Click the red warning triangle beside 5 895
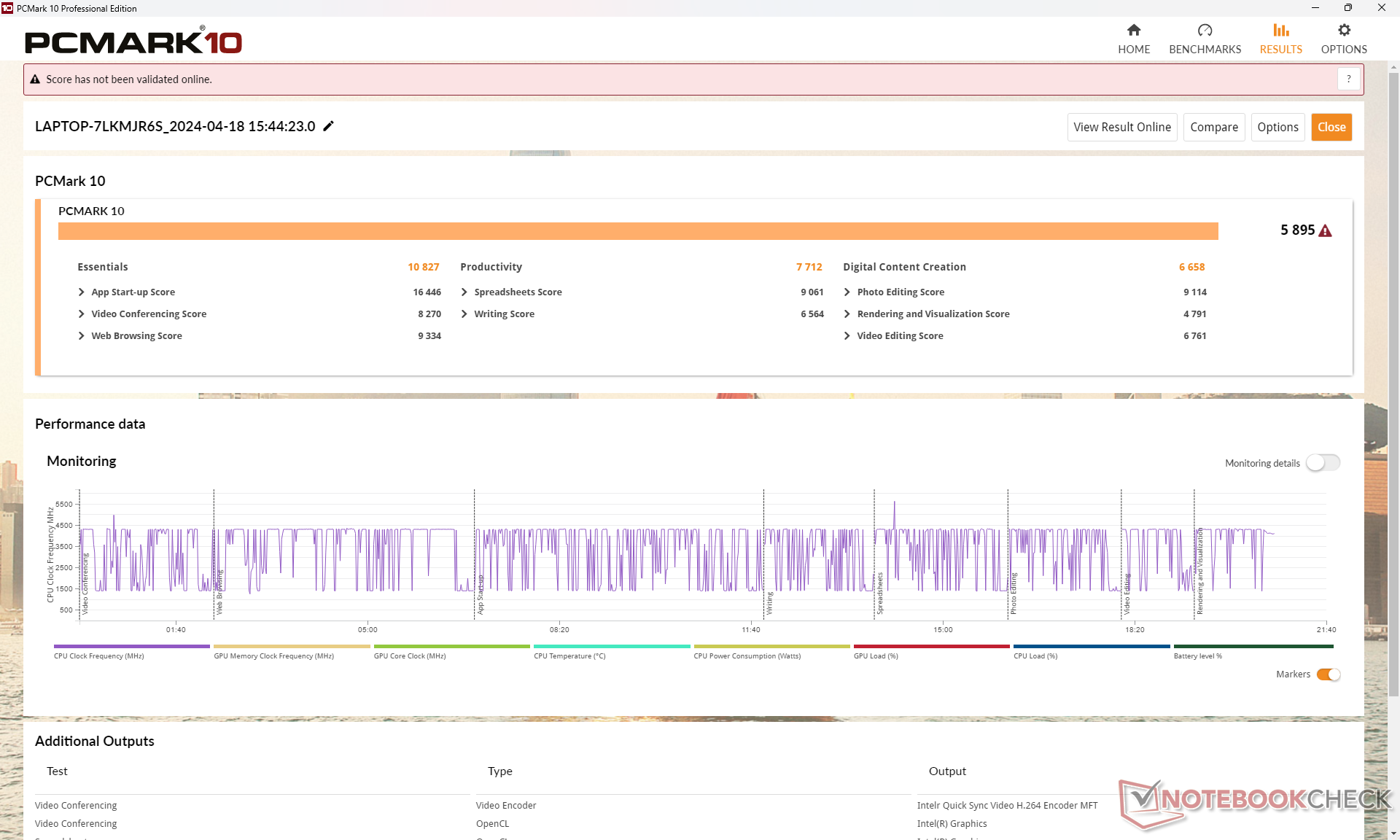The image size is (1400, 840). pyautogui.click(x=1326, y=231)
